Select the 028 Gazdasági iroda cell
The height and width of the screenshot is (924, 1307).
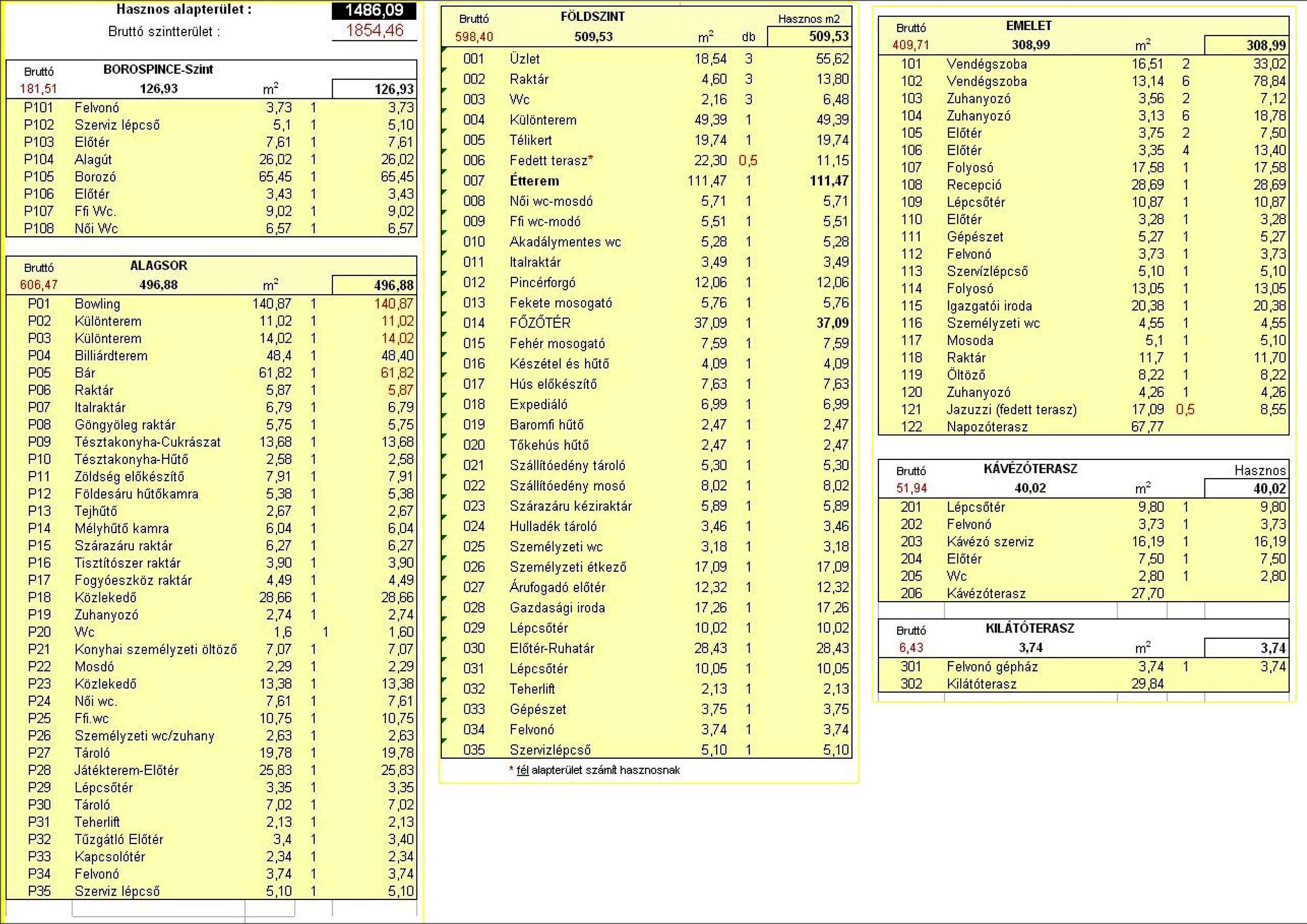pyautogui.click(x=557, y=608)
